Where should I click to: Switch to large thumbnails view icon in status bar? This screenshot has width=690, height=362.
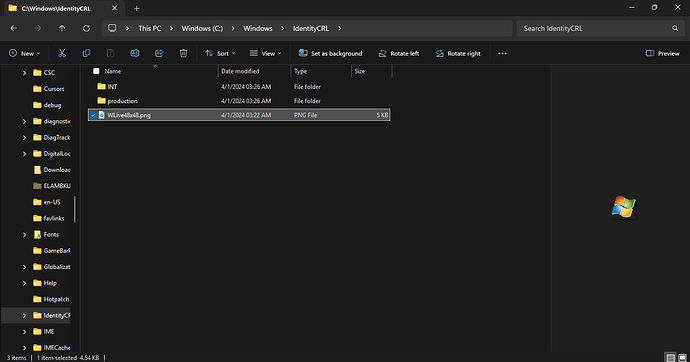(x=682, y=358)
